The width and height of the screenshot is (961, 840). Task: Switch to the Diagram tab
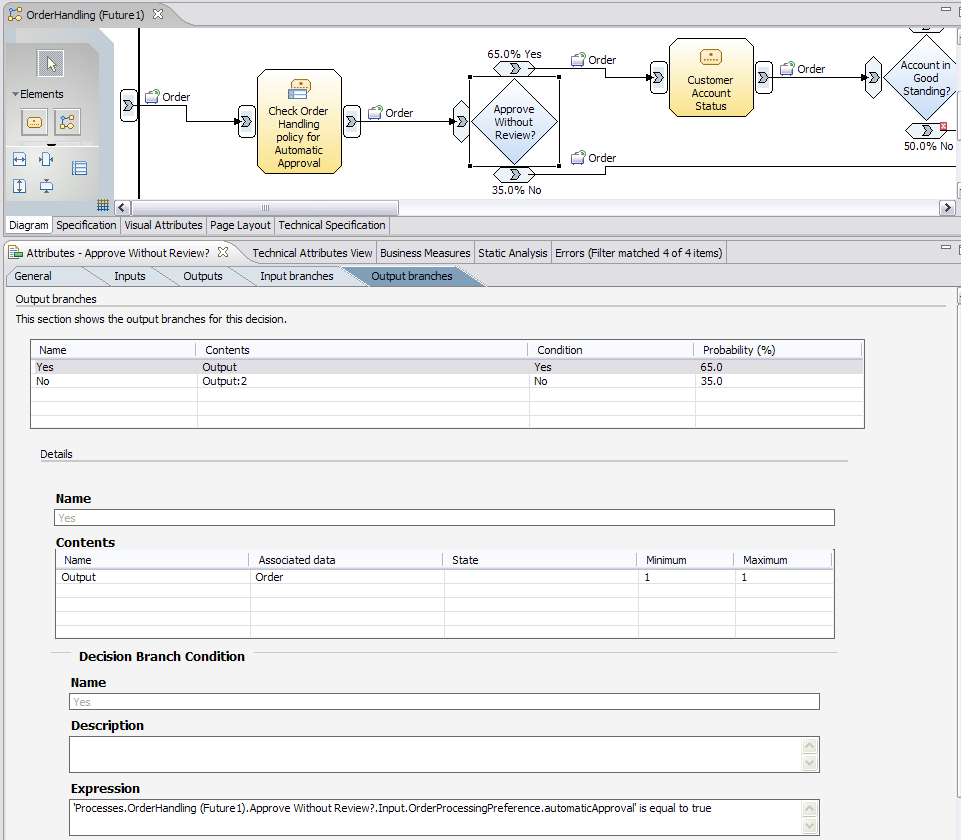click(x=29, y=225)
